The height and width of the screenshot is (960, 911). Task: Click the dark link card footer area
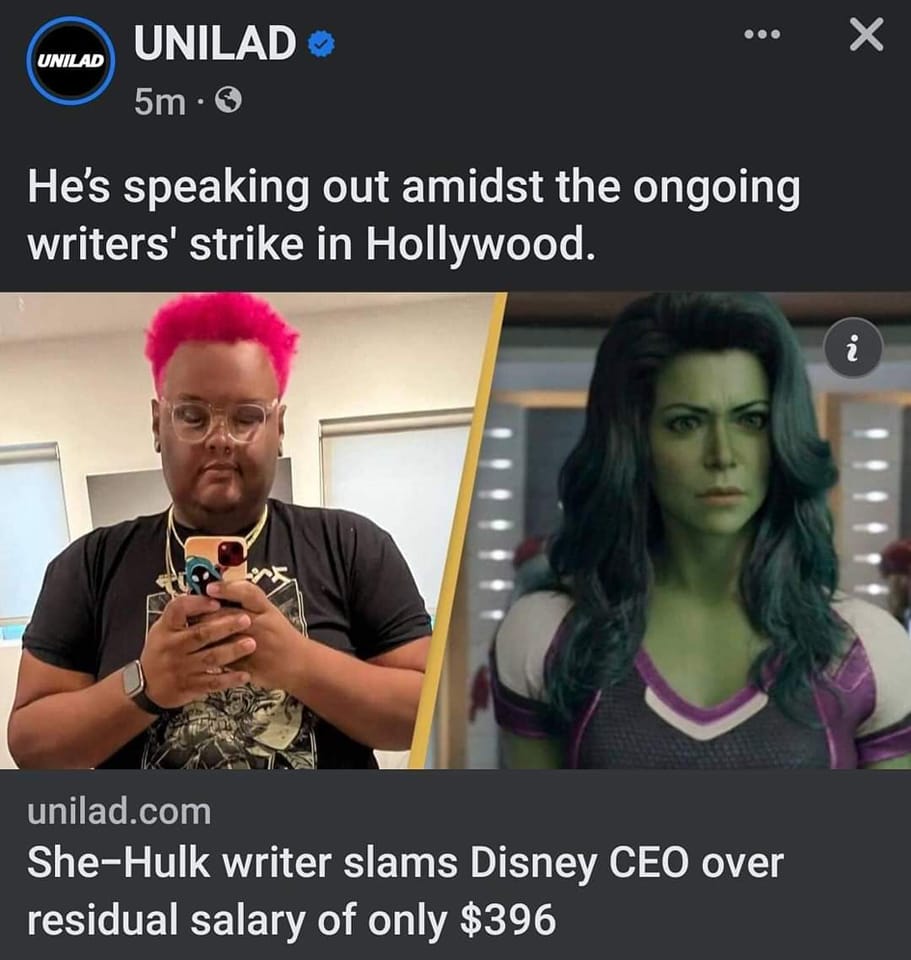click(456, 864)
